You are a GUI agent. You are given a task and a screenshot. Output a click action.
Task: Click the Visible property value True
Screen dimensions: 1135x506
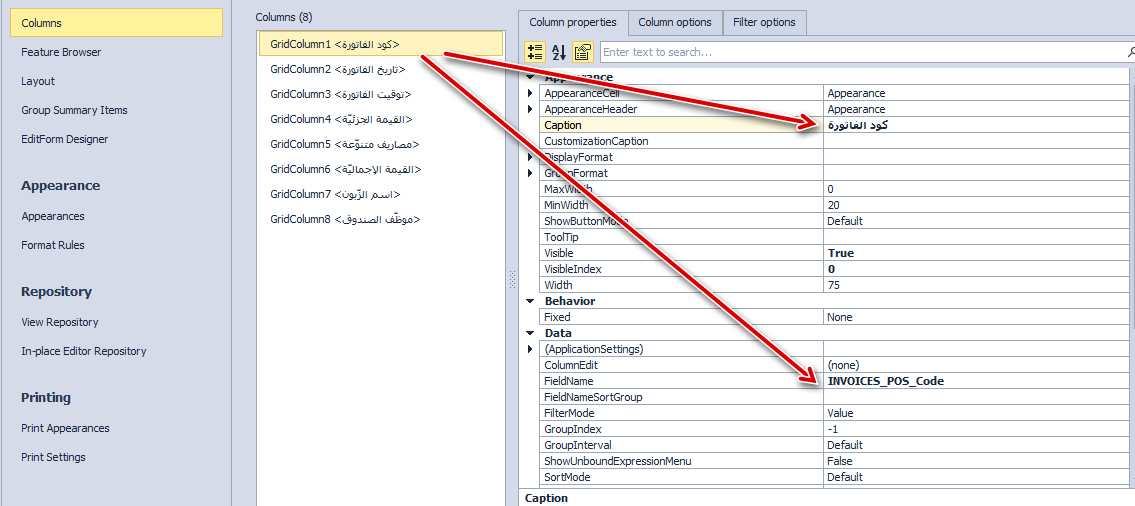coord(841,253)
